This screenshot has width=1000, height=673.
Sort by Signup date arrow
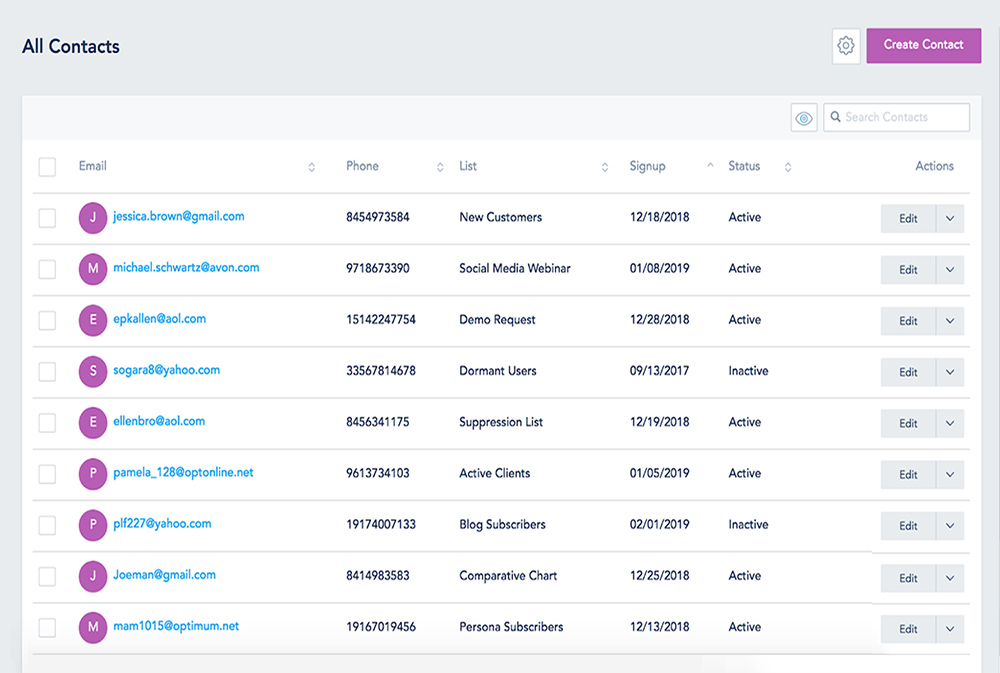point(710,166)
